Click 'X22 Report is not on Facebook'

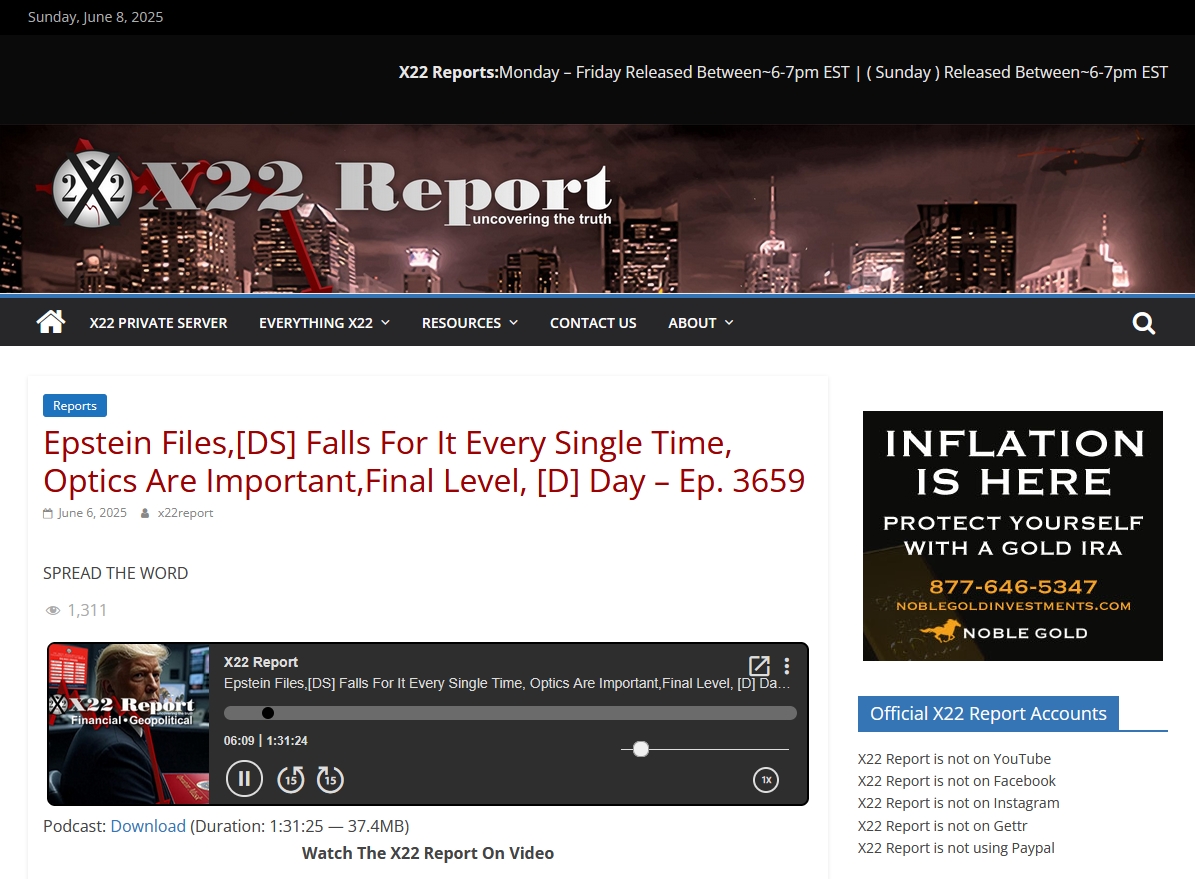click(x=956, y=781)
